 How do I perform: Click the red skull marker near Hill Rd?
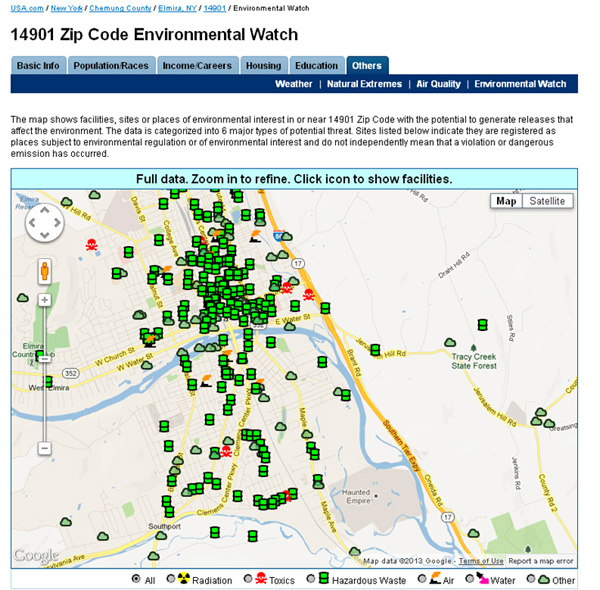(x=92, y=244)
